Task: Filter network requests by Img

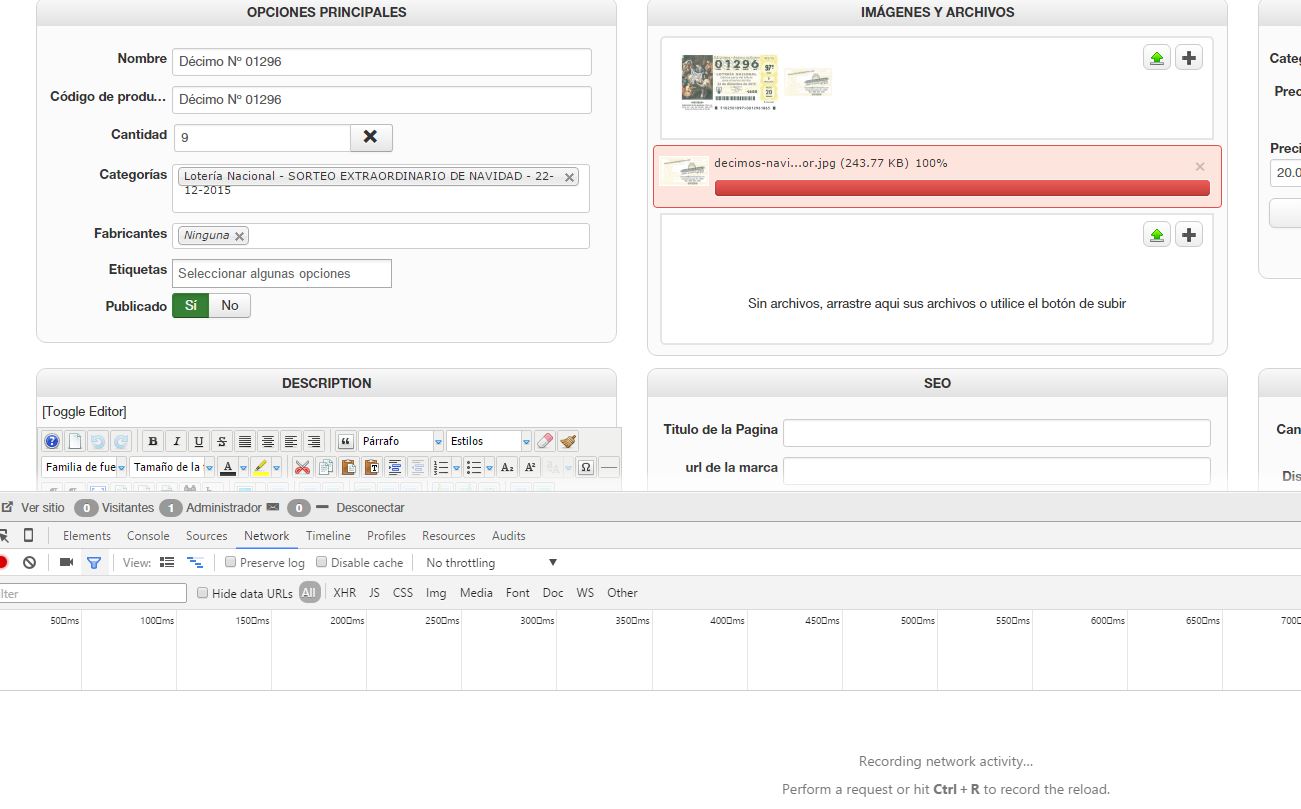Action: 436,593
